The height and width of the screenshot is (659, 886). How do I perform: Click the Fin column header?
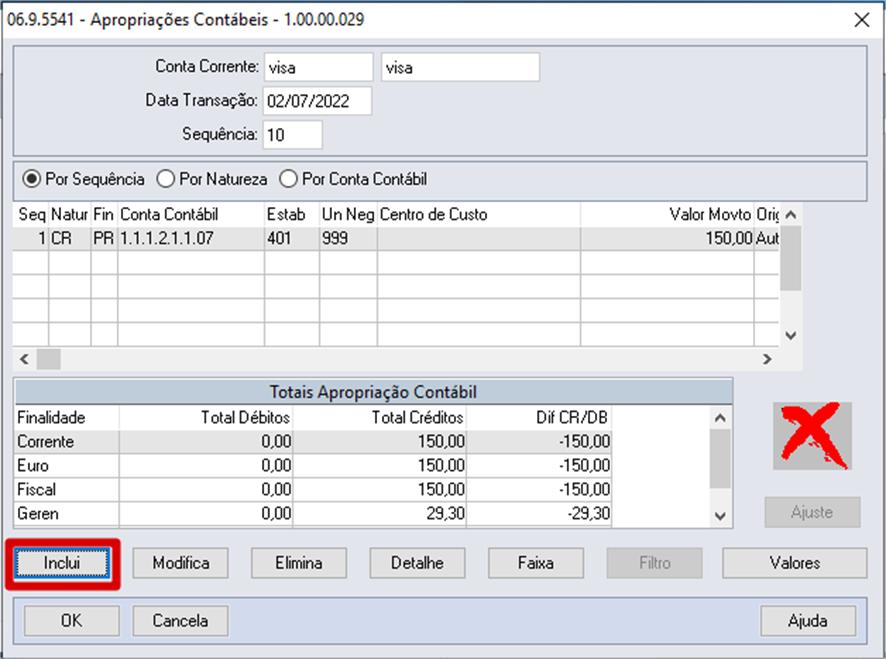(x=104, y=215)
